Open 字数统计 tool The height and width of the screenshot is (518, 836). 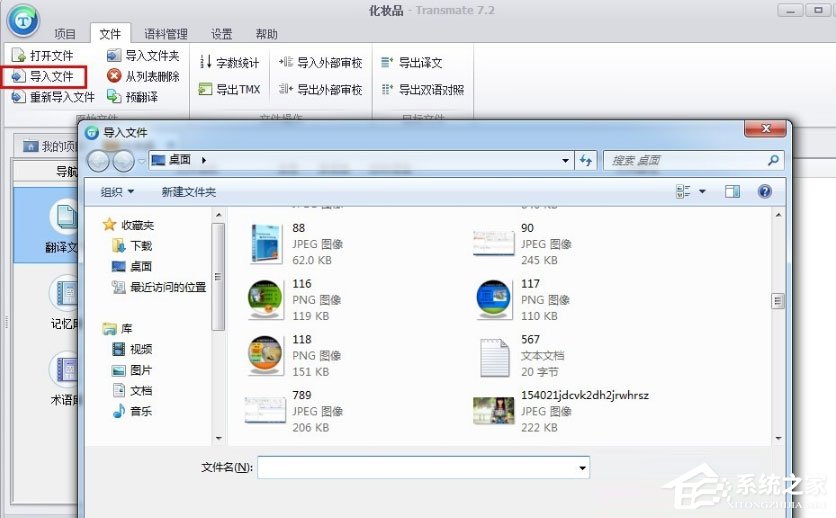[x=229, y=63]
